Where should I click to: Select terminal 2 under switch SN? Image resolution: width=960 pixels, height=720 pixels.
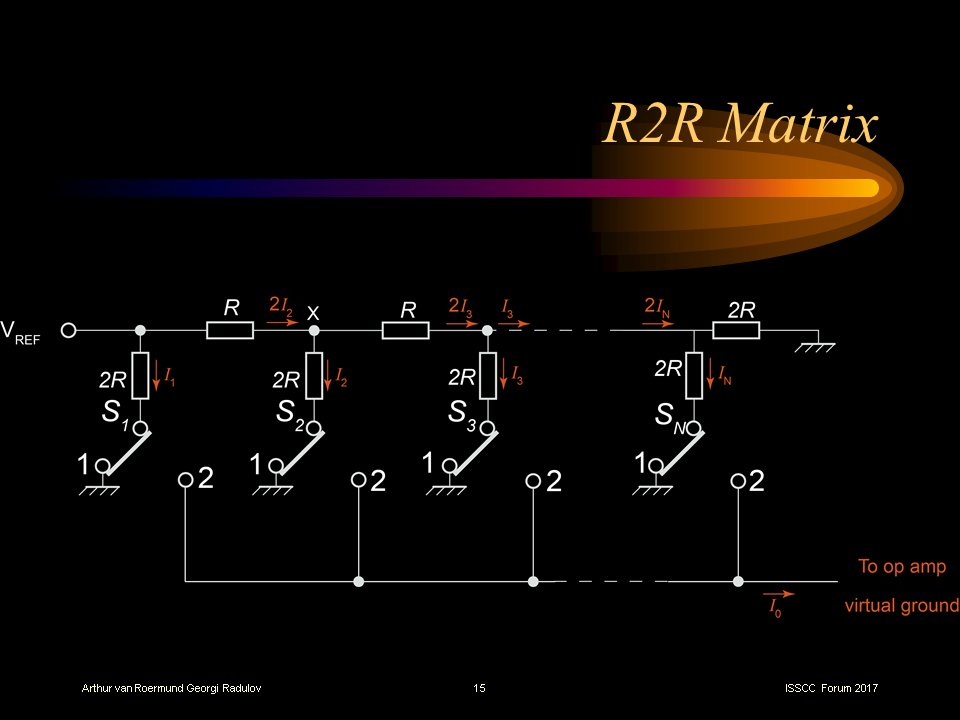[739, 481]
